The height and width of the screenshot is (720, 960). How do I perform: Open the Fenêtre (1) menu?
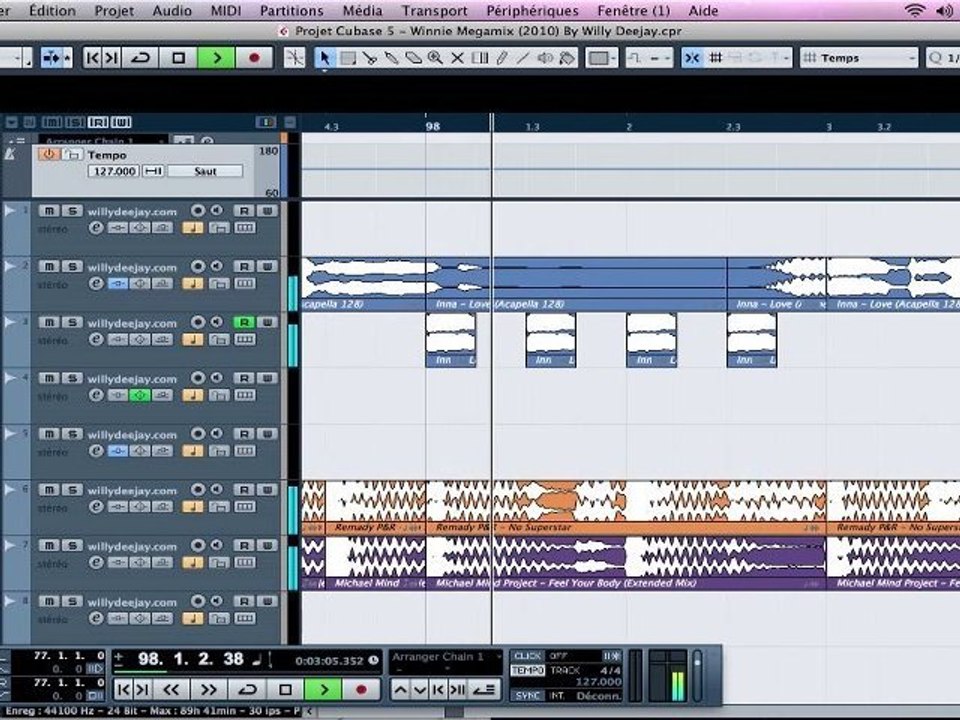(x=634, y=10)
